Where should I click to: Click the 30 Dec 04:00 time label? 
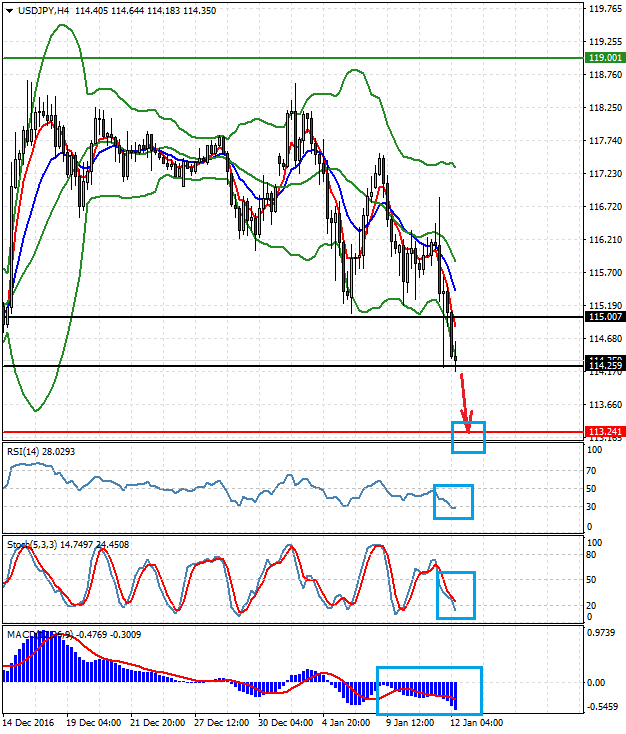coord(286,723)
